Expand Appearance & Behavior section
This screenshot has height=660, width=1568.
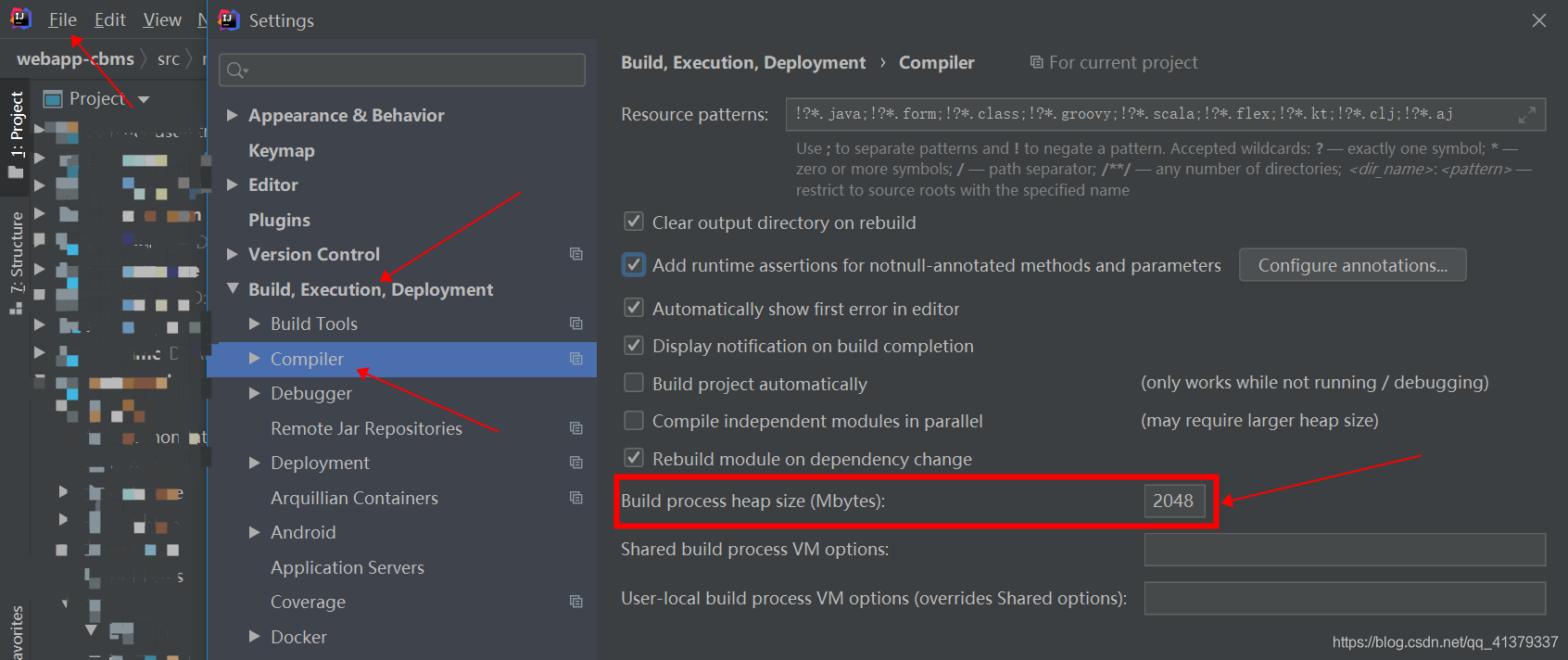pyautogui.click(x=233, y=115)
